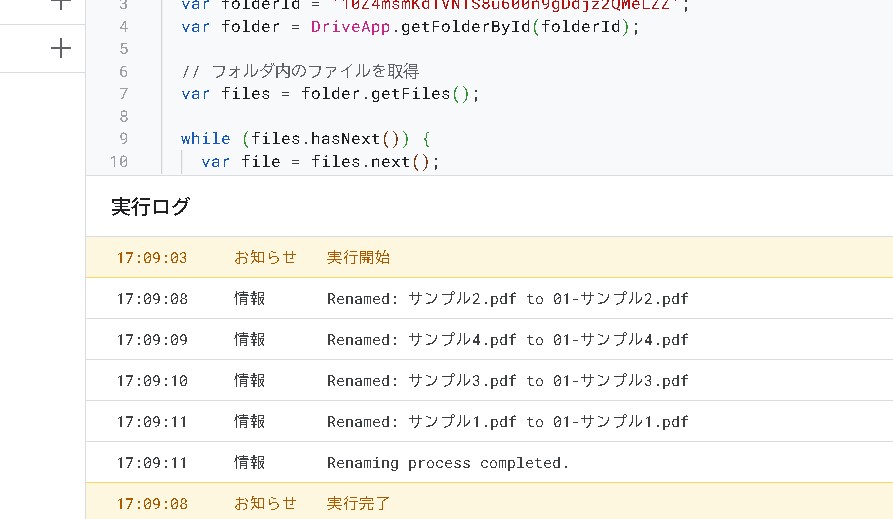
Task: Click the partially visible plus icon at top
Action: click(x=61, y=4)
